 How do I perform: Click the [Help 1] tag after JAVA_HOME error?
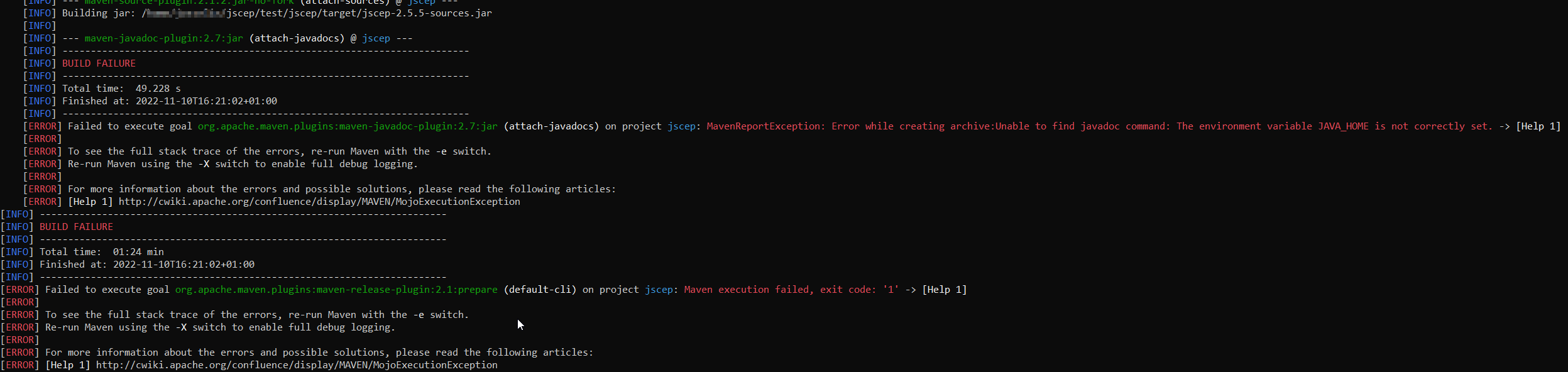tap(1538, 126)
